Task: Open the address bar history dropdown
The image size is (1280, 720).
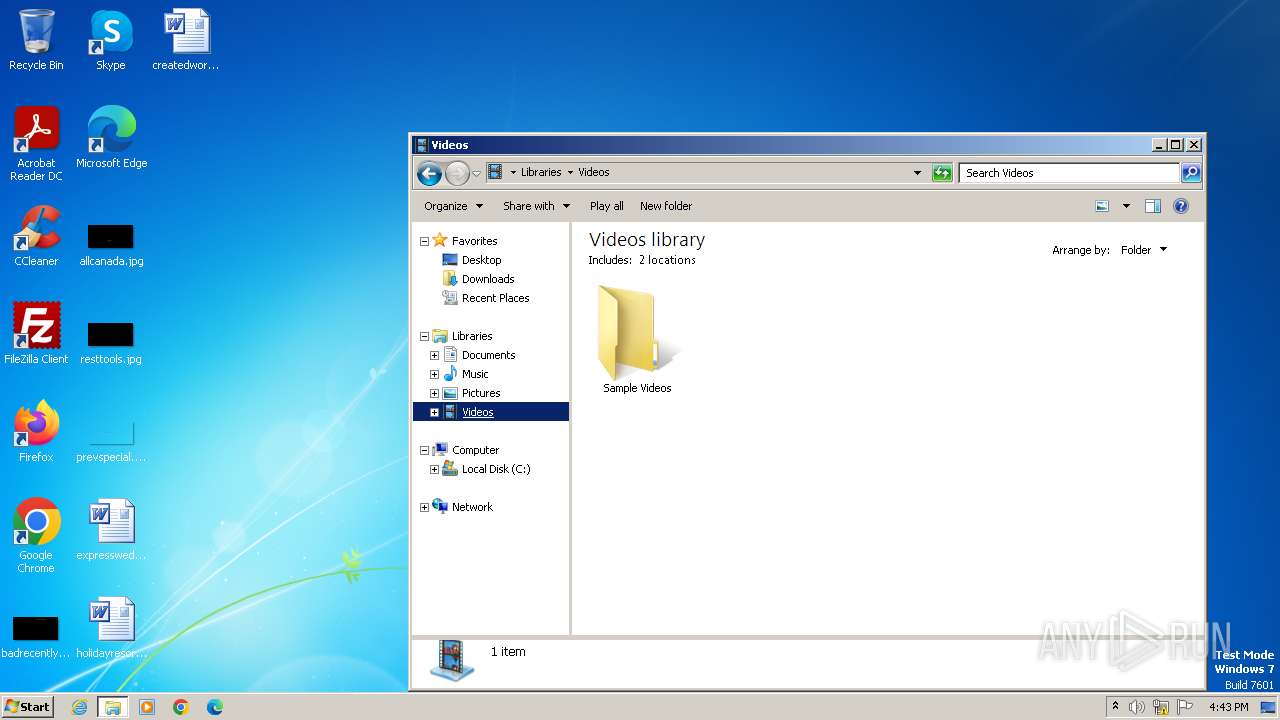Action: [917, 173]
